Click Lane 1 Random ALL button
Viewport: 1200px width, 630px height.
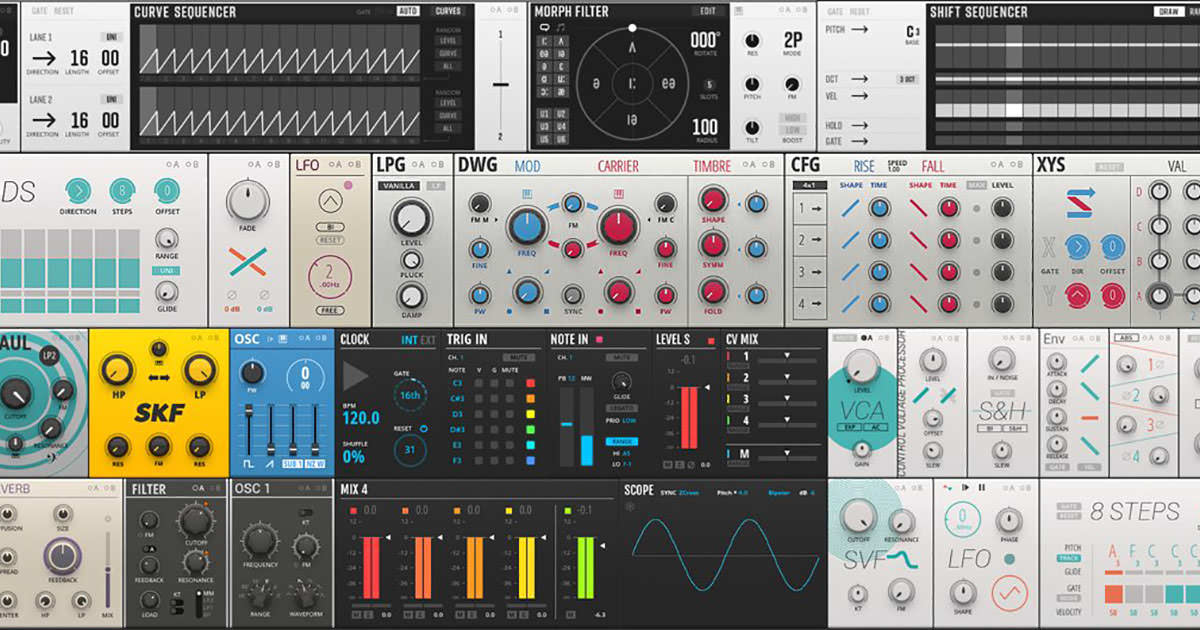(x=448, y=64)
